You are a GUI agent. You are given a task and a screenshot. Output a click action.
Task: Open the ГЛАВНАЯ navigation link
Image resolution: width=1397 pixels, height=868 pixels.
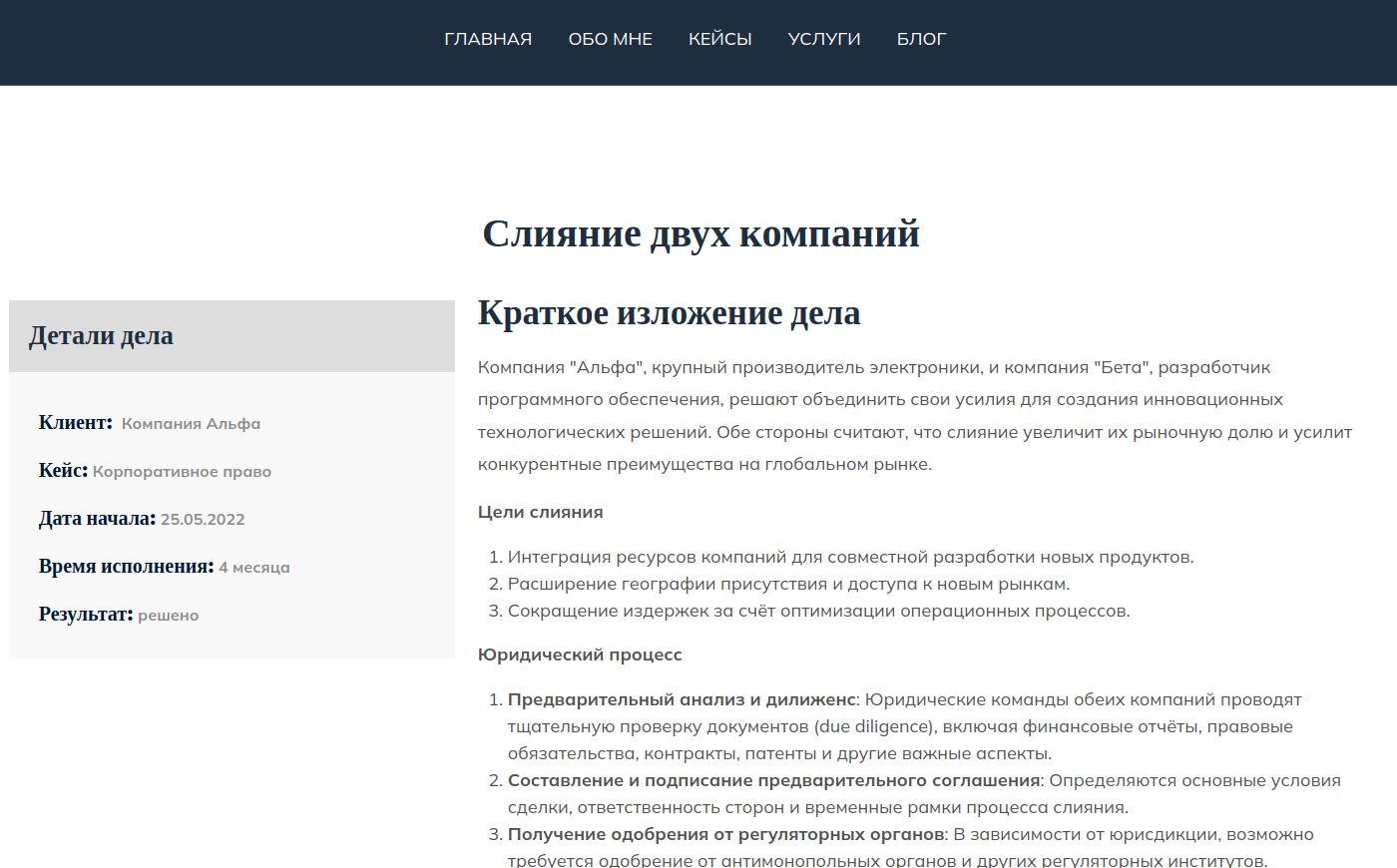click(x=488, y=39)
